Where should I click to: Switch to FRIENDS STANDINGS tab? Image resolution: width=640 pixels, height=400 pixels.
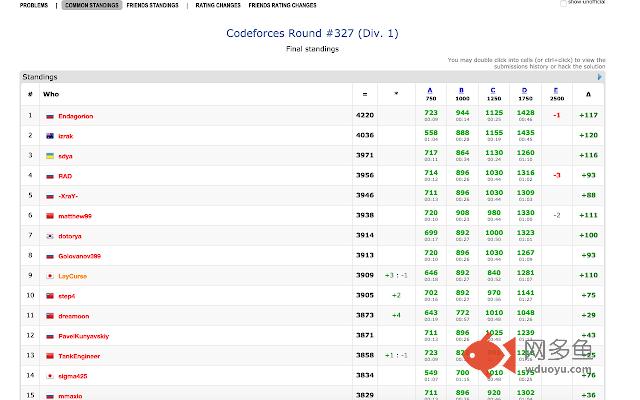pyautogui.click(x=153, y=5)
